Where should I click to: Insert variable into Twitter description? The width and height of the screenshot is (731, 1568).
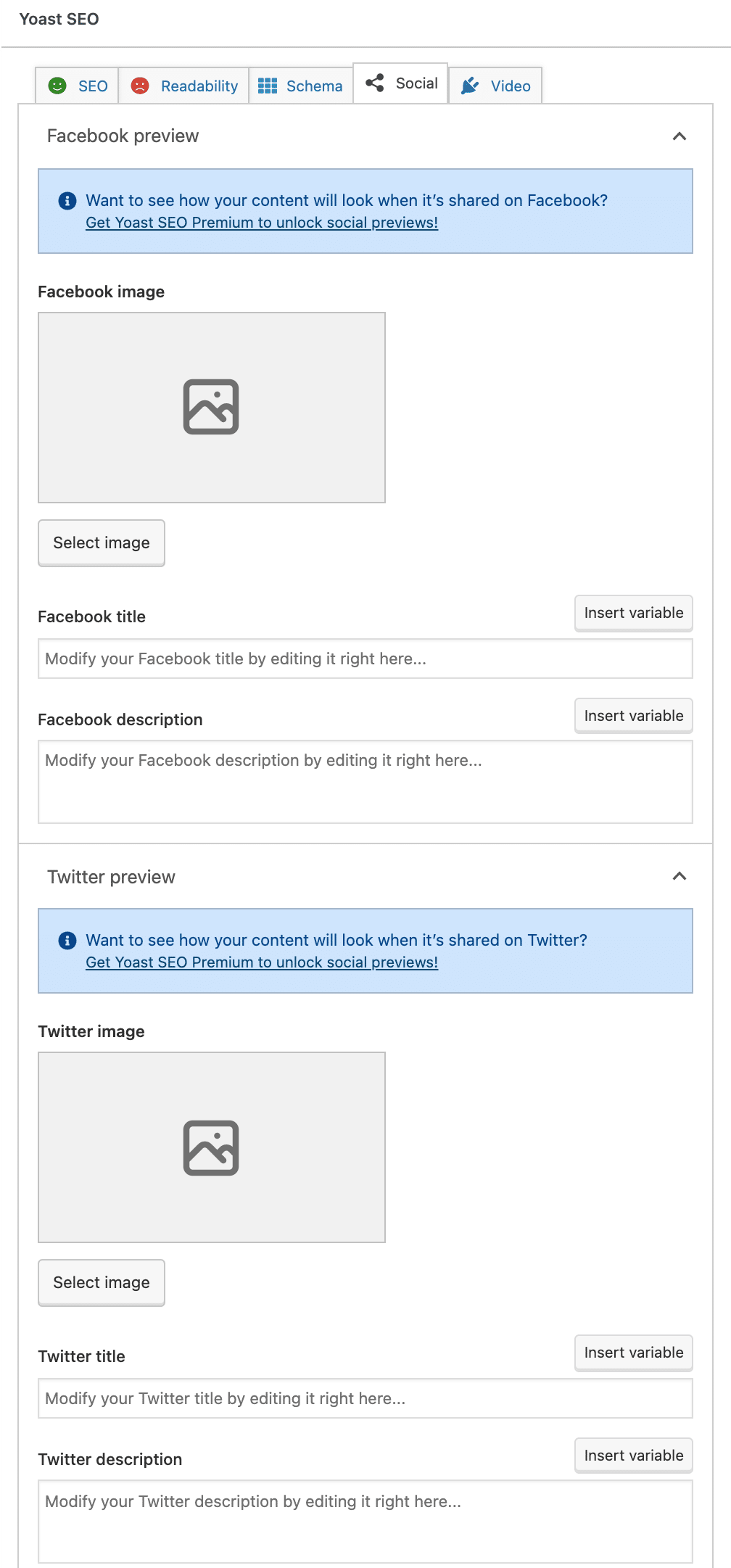point(632,1456)
